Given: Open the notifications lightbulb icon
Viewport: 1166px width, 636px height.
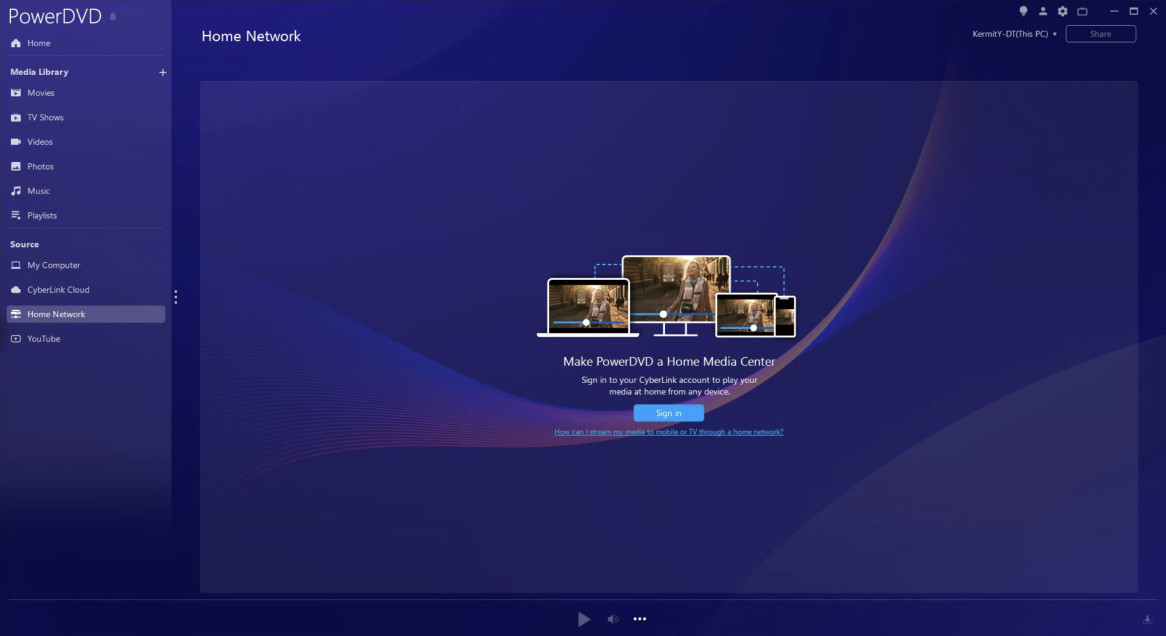Looking at the screenshot, I should click(1022, 11).
